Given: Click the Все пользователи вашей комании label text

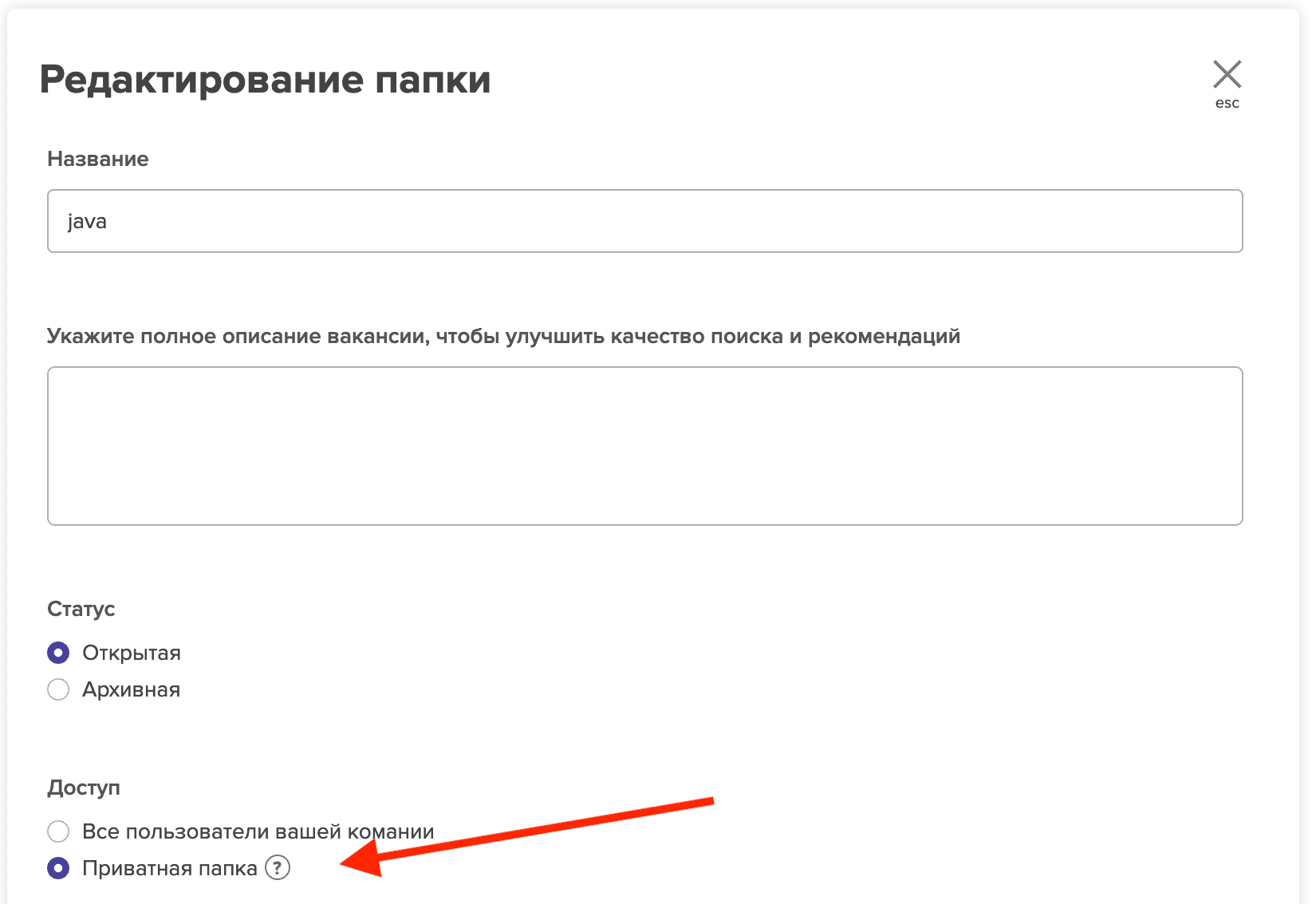Looking at the screenshot, I should pyautogui.click(x=258, y=831).
